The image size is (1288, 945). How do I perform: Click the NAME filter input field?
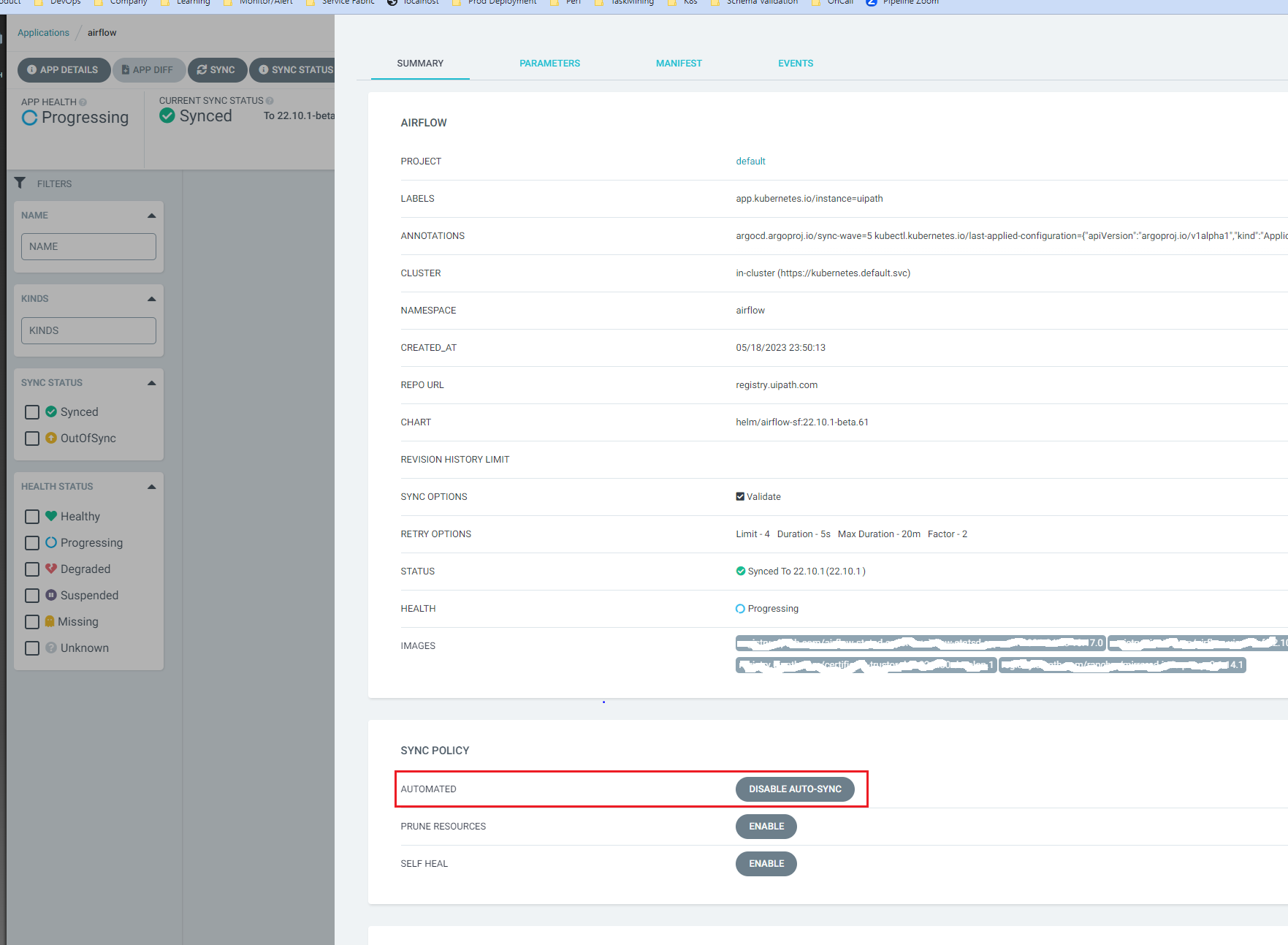tap(88, 247)
